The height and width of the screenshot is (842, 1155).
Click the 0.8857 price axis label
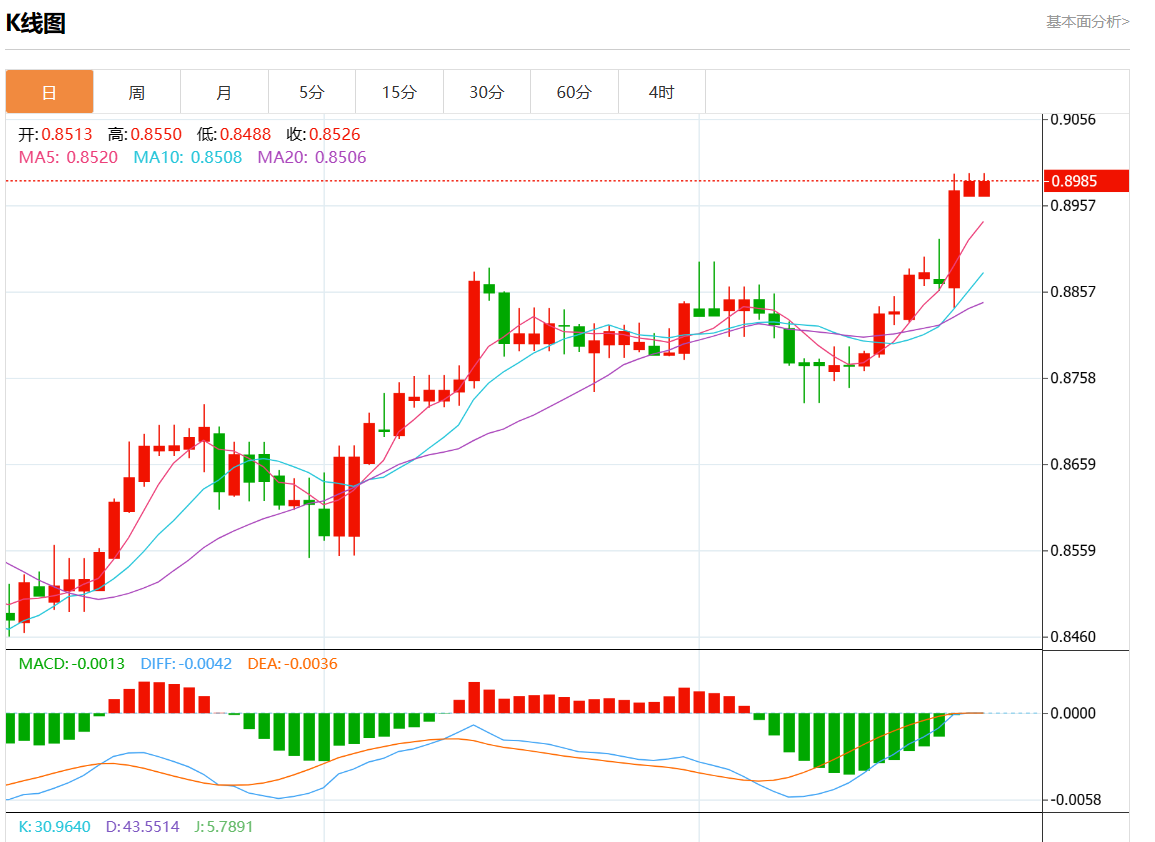point(1073,292)
